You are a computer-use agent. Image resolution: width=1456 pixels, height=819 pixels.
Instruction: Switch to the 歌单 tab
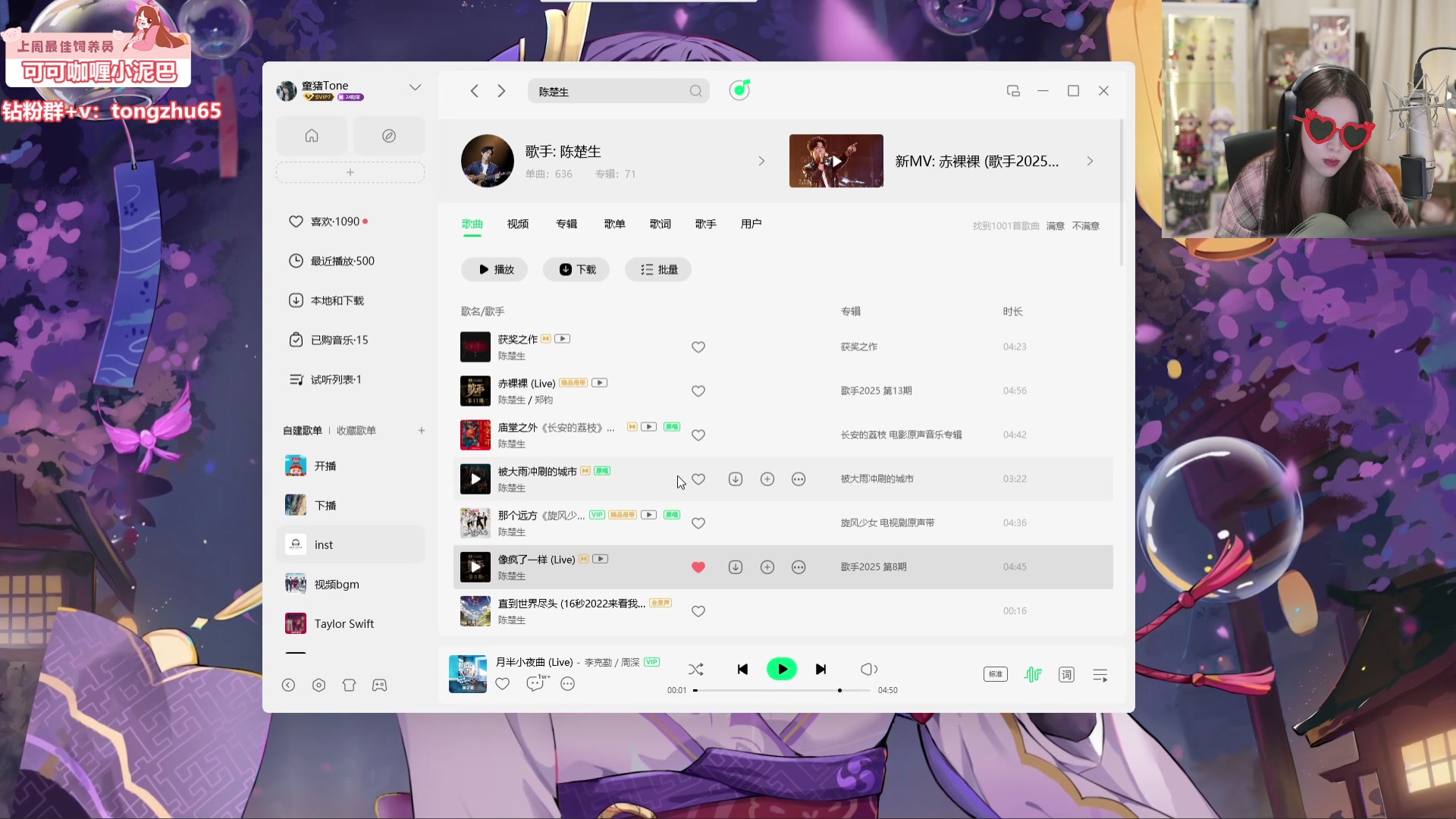coord(614,224)
